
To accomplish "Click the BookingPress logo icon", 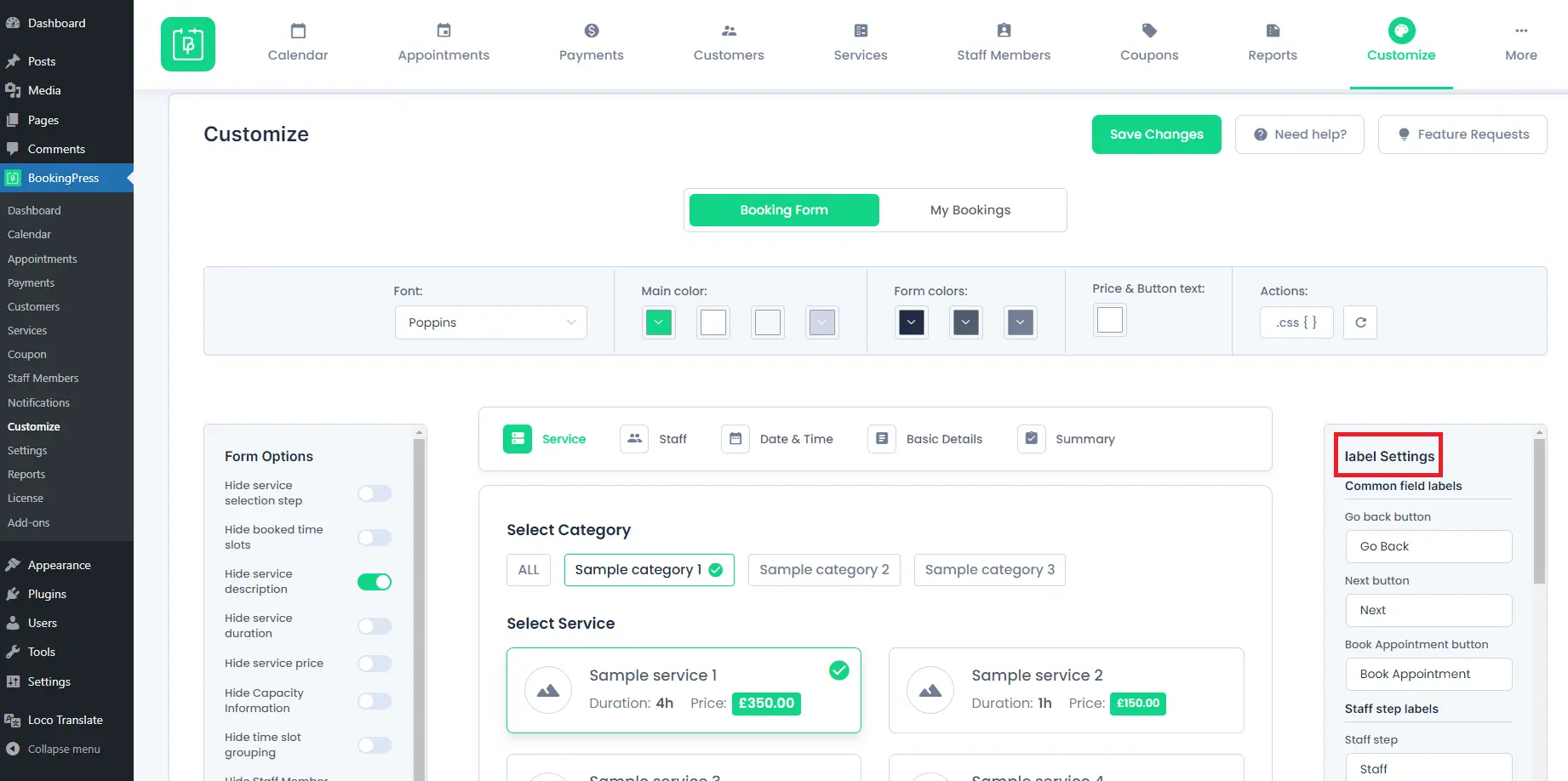I will click(188, 44).
